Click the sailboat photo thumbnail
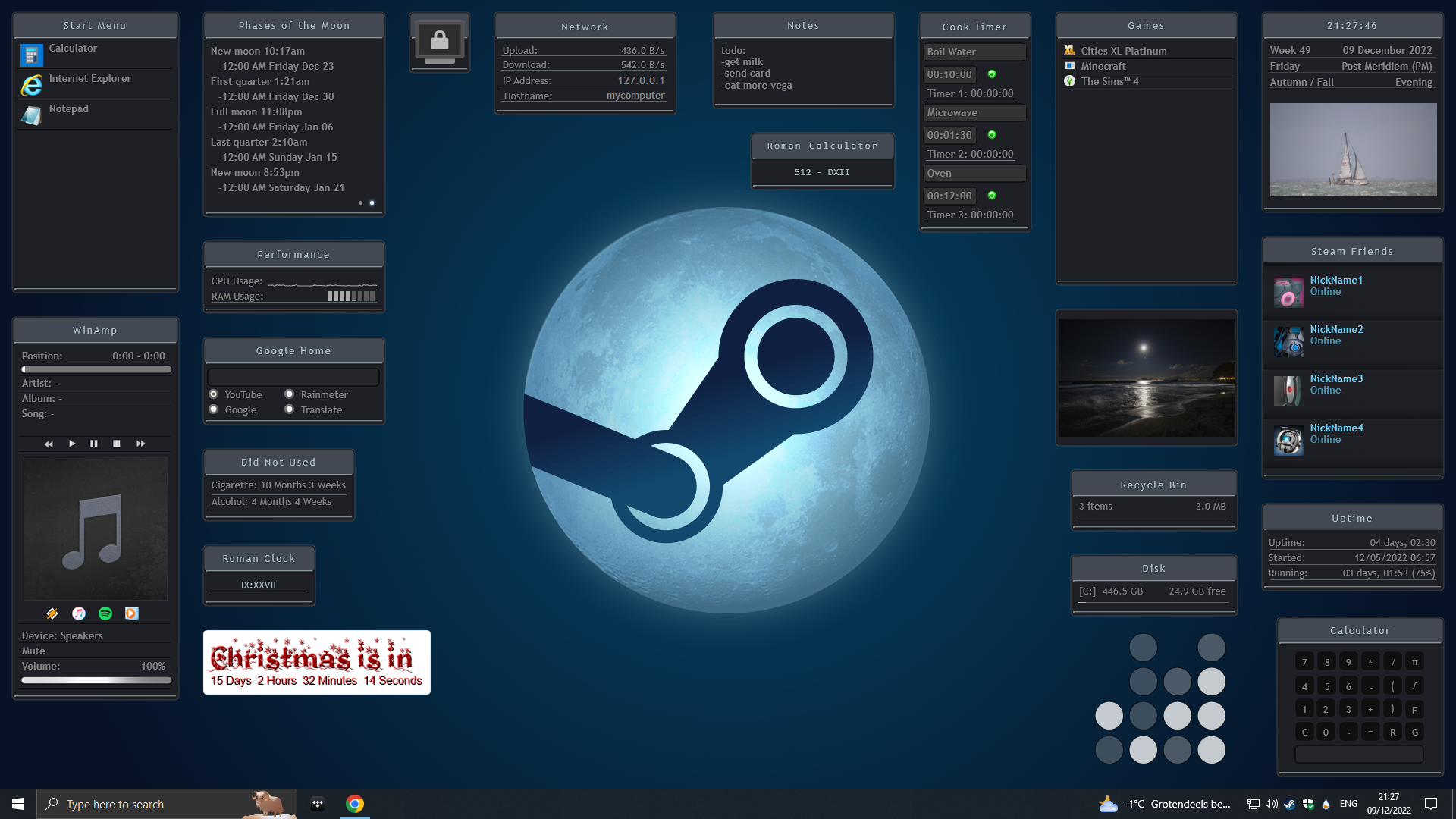The width and height of the screenshot is (1456, 819). pos(1353,150)
